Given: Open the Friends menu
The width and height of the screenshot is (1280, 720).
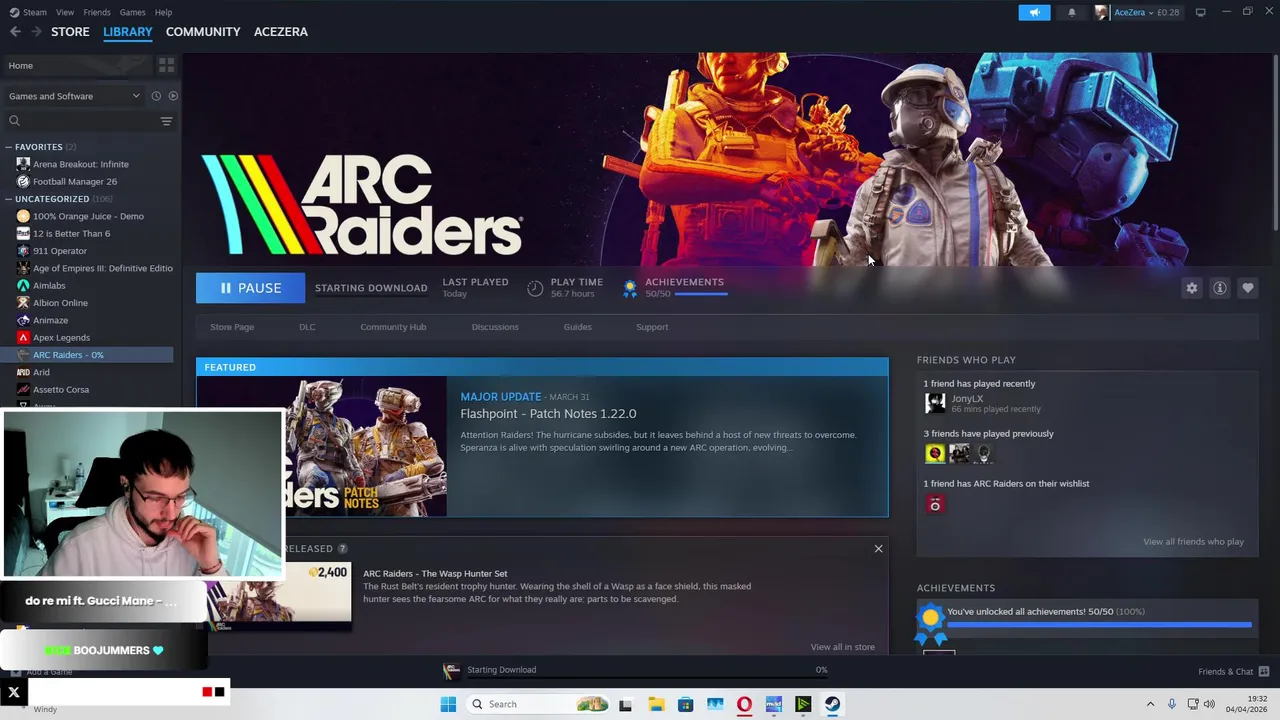Looking at the screenshot, I should [x=97, y=12].
